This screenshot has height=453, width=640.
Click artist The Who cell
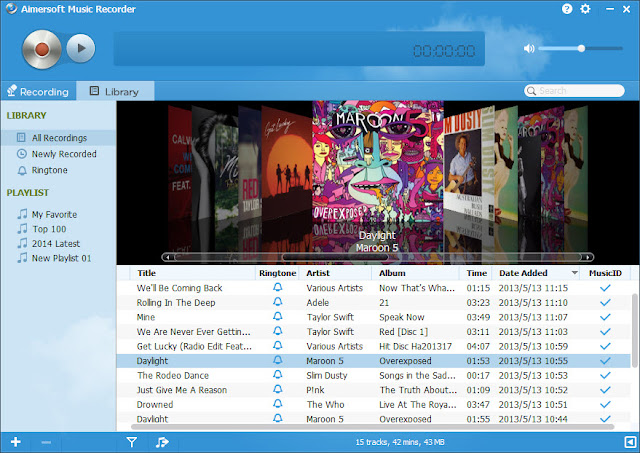[x=325, y=405]
